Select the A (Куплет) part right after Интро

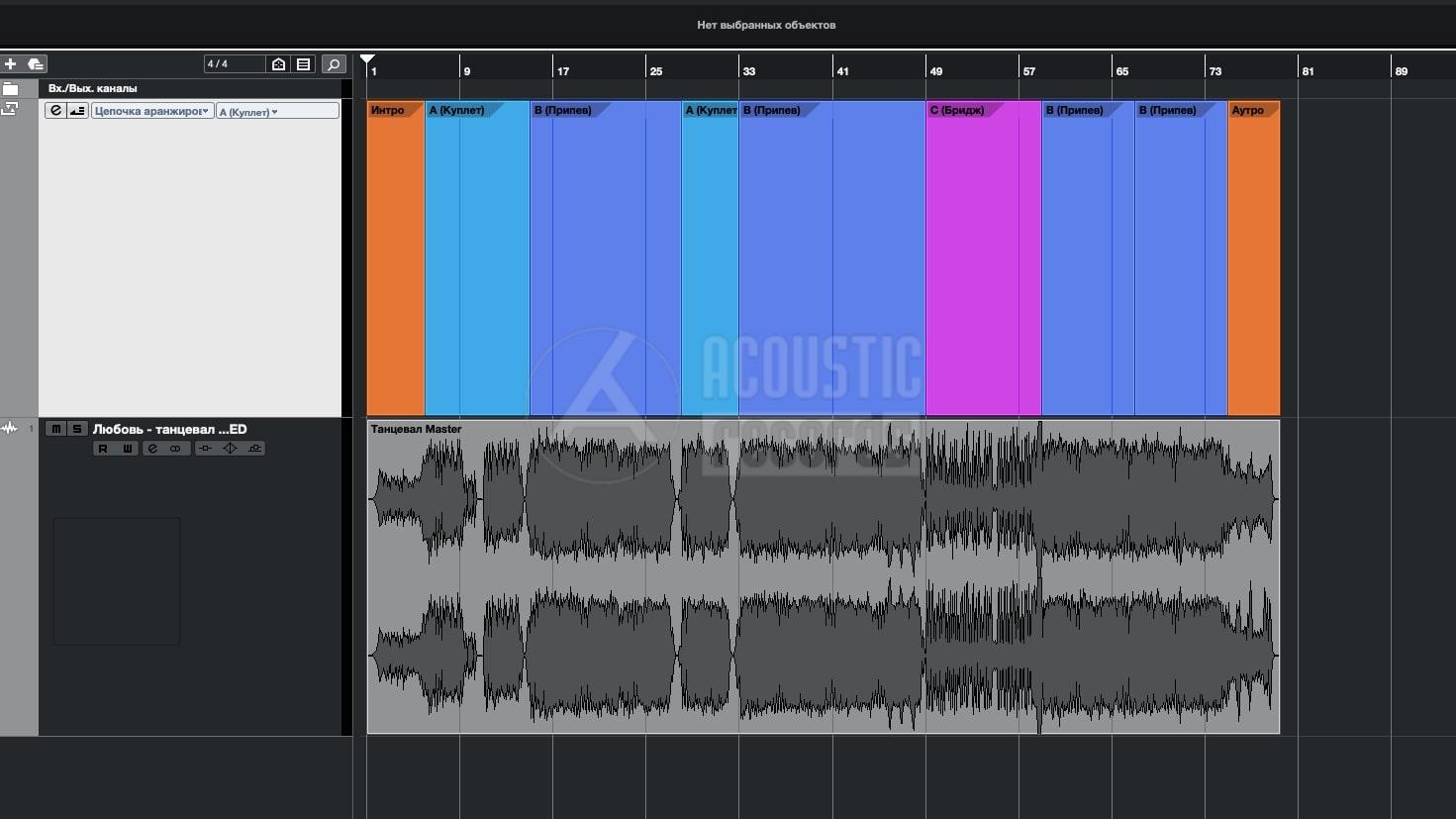click(x=477, y=257)
